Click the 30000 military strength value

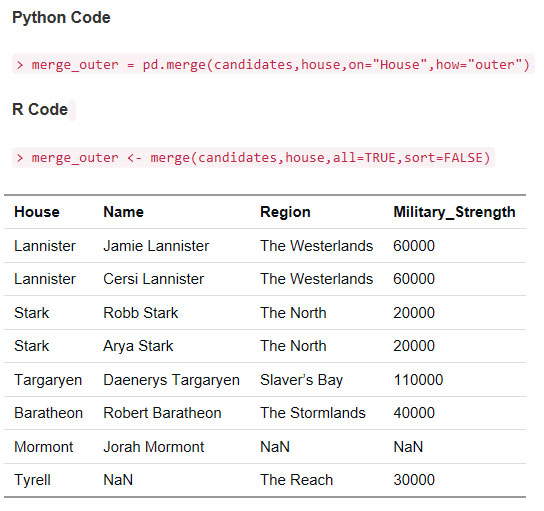[414, 480]
